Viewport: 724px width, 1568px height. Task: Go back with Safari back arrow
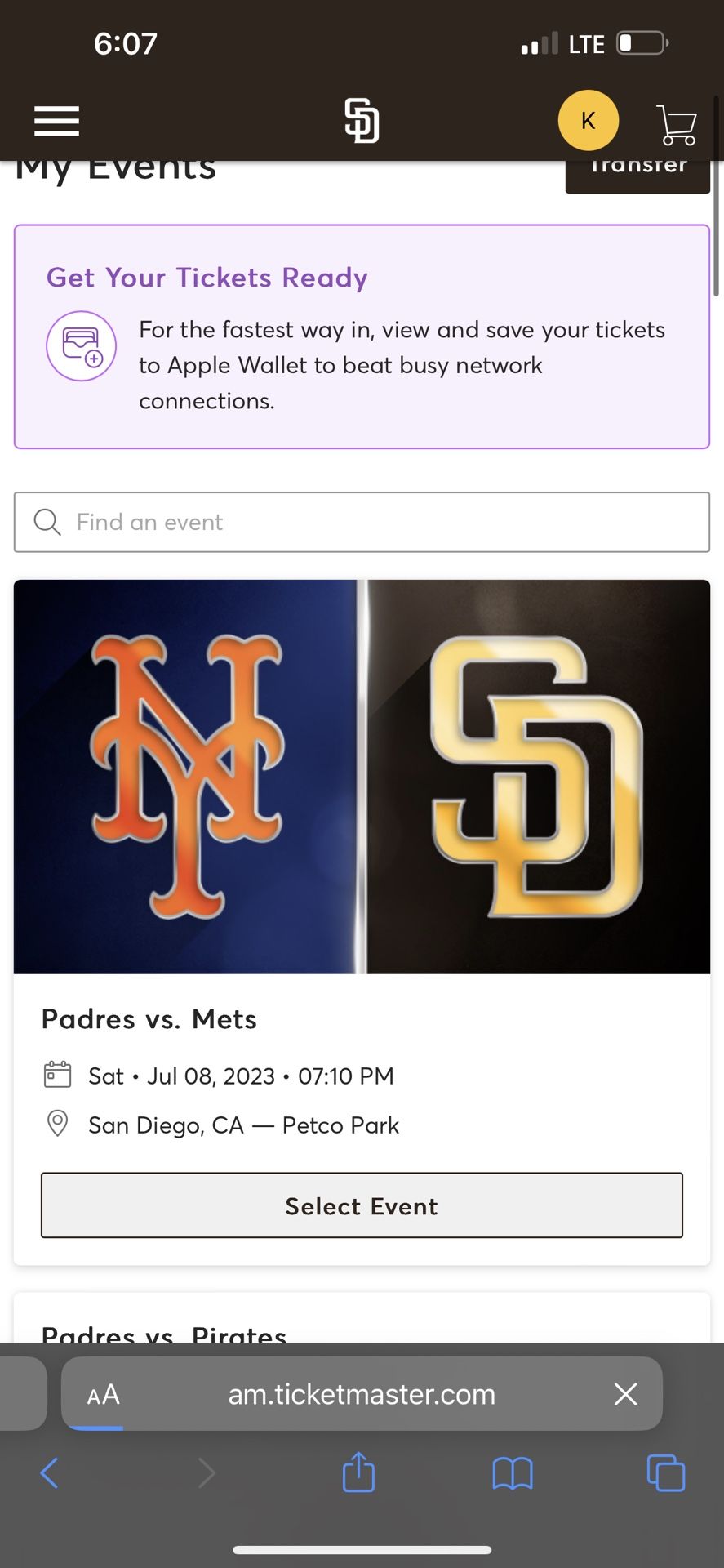coord(49,1473)
